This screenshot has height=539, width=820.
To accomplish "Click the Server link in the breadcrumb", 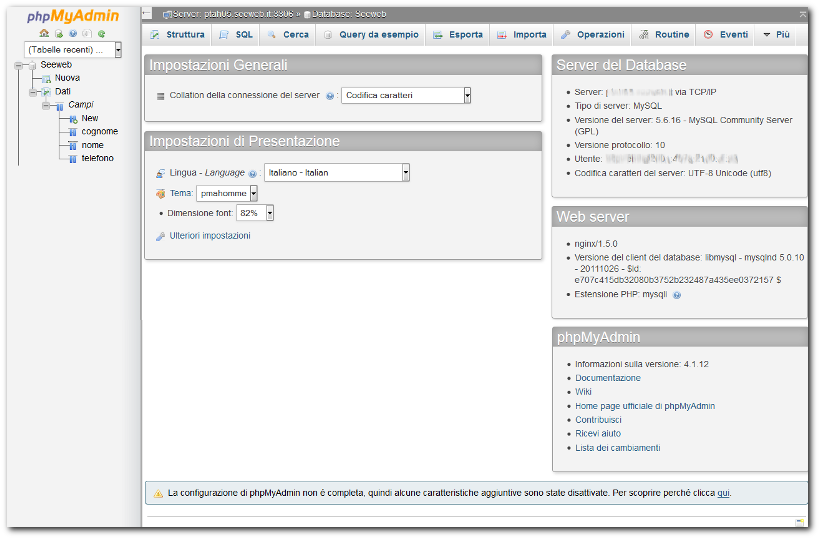I will click(233, 15).
